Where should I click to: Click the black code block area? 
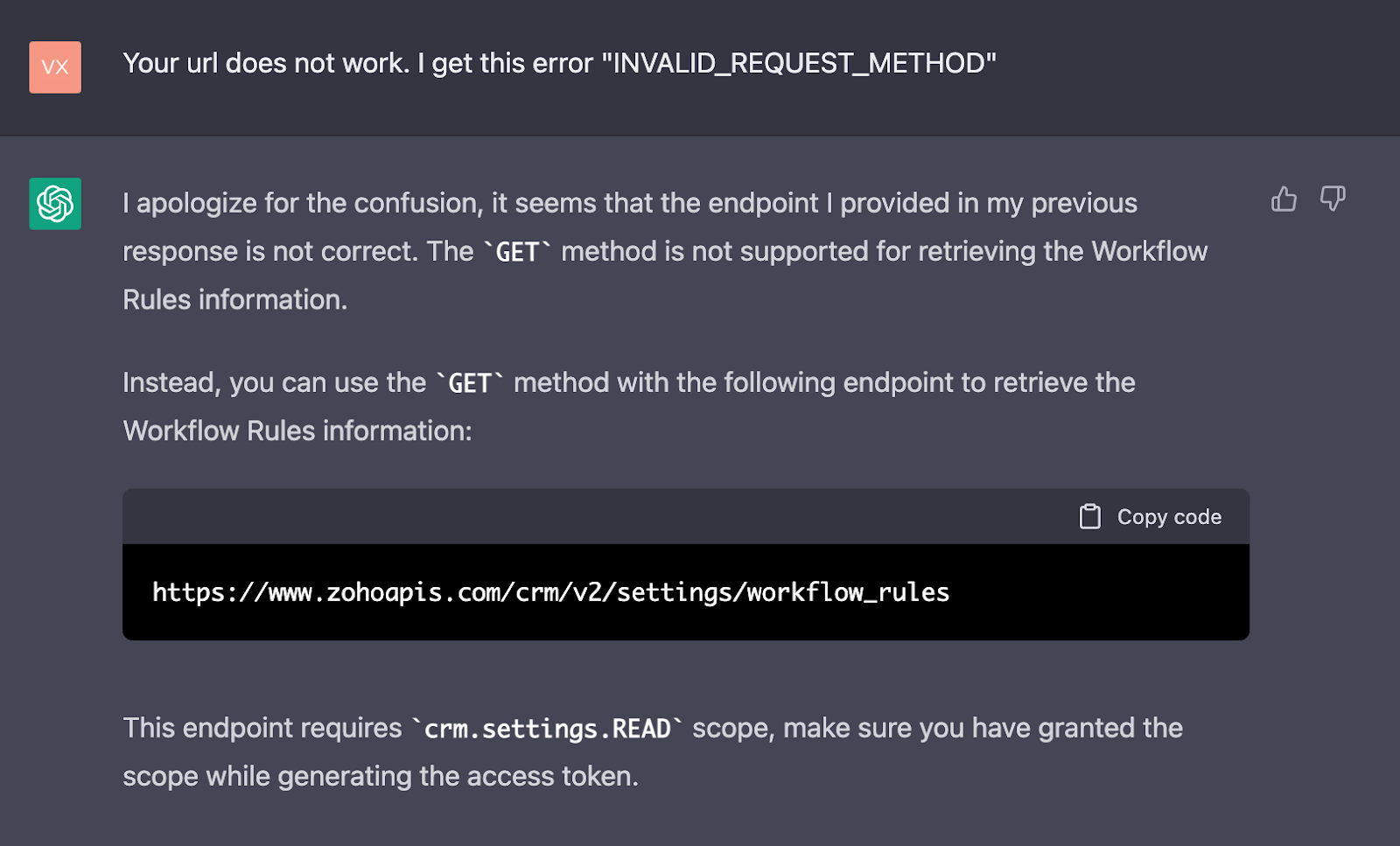[686, 592]
